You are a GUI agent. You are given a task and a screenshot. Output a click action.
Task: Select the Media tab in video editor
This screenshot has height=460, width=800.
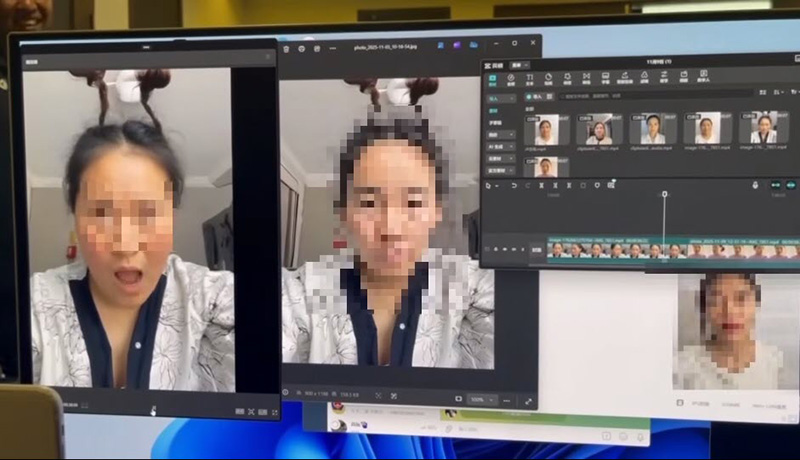493,79
